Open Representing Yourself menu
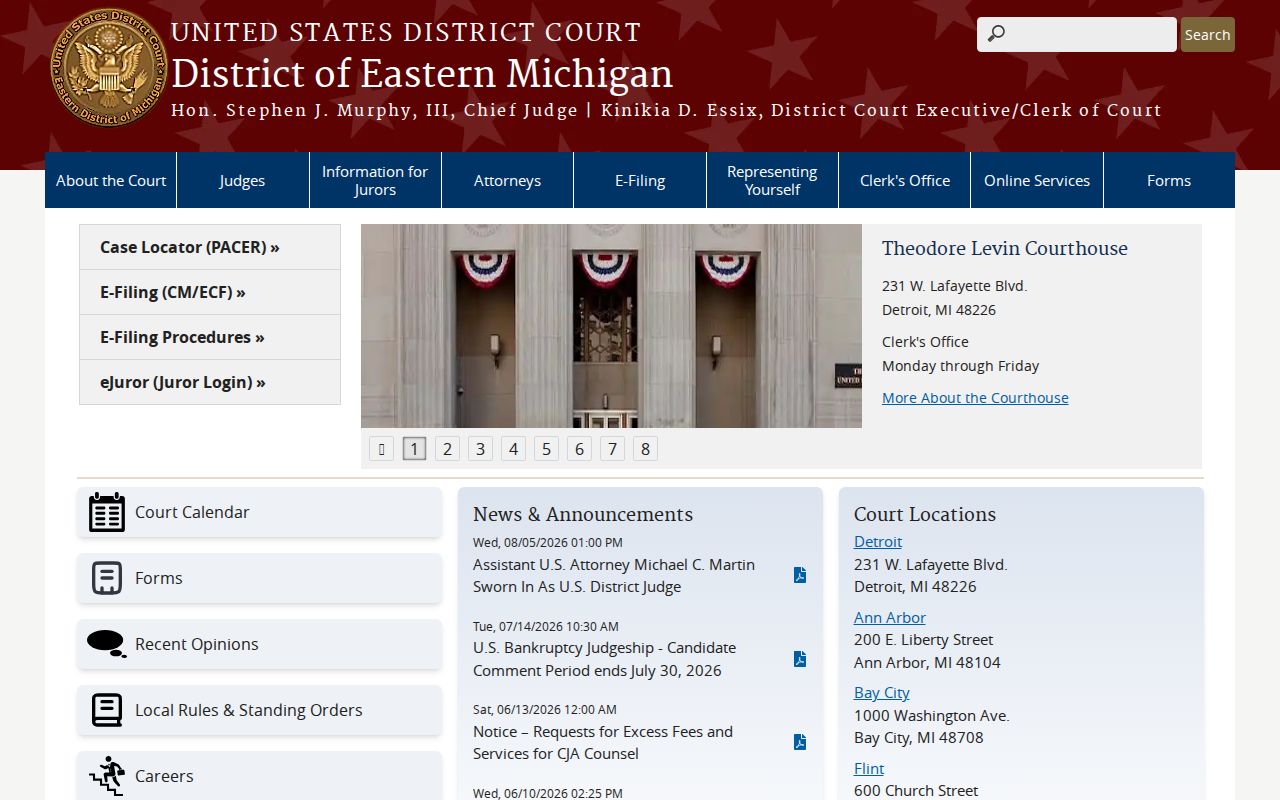The width and height of the screenshot is (1280, 800). pos(772,180)
